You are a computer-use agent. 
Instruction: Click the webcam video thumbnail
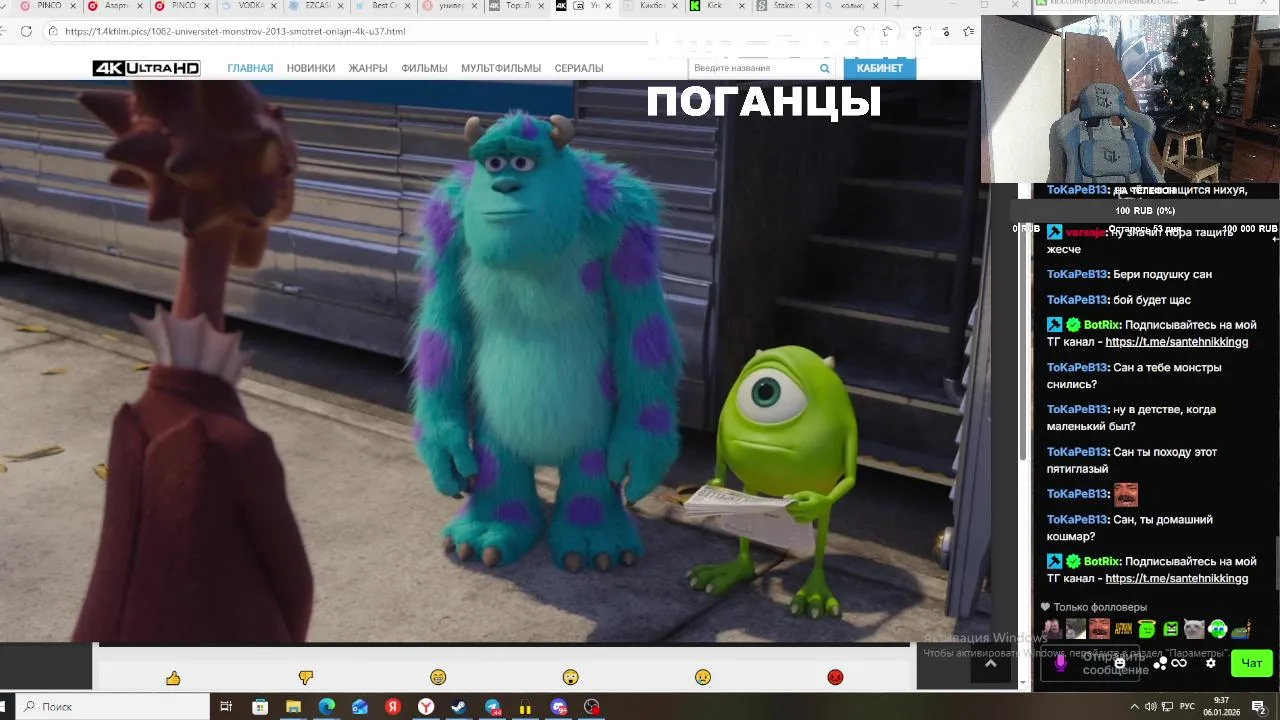(x=1130, y=98)
